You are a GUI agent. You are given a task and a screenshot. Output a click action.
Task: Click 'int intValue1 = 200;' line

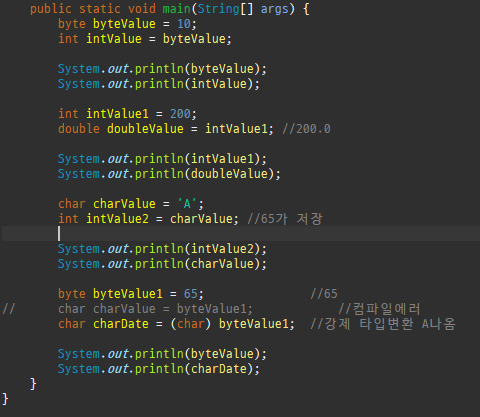tap(127, 114)
